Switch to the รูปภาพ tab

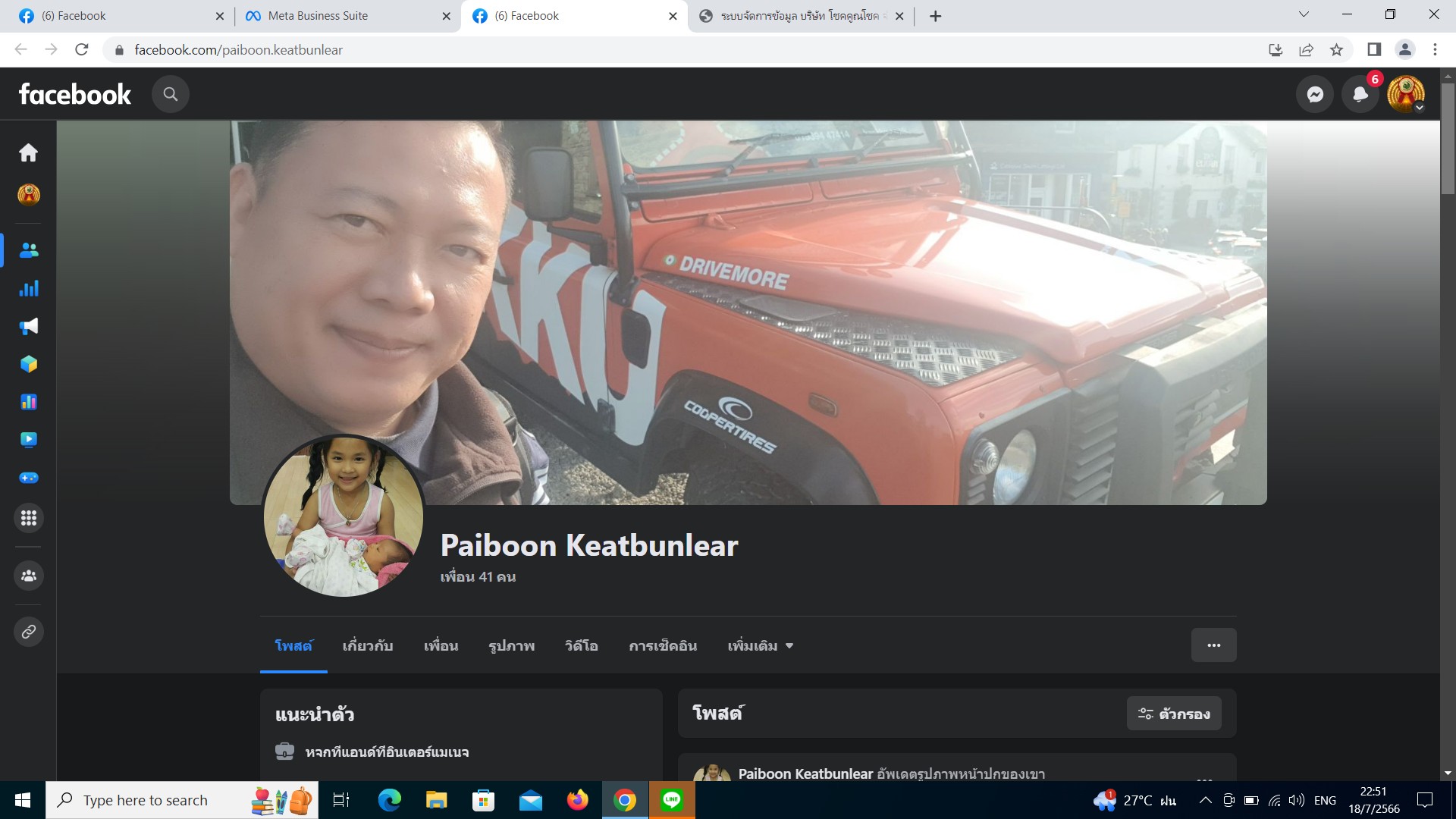pyautogui.click(x=511, y=646)
